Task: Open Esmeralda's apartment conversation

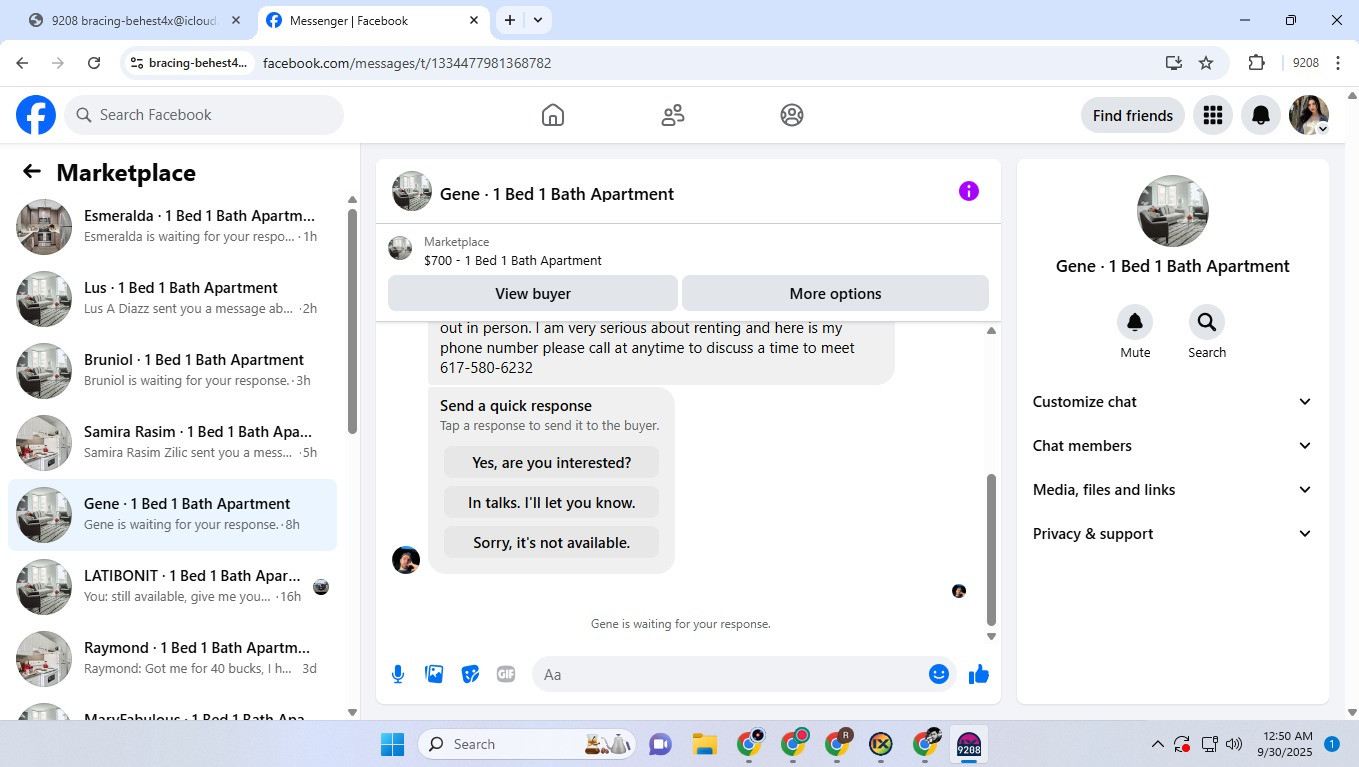Action: point(172,227)
